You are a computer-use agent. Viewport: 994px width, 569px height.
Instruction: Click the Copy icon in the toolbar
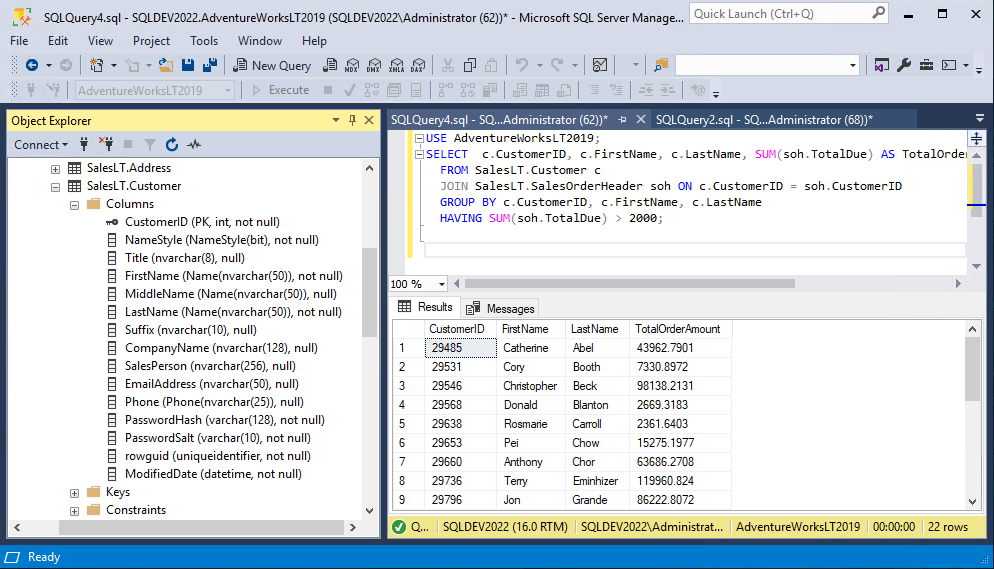click(470, 65)
